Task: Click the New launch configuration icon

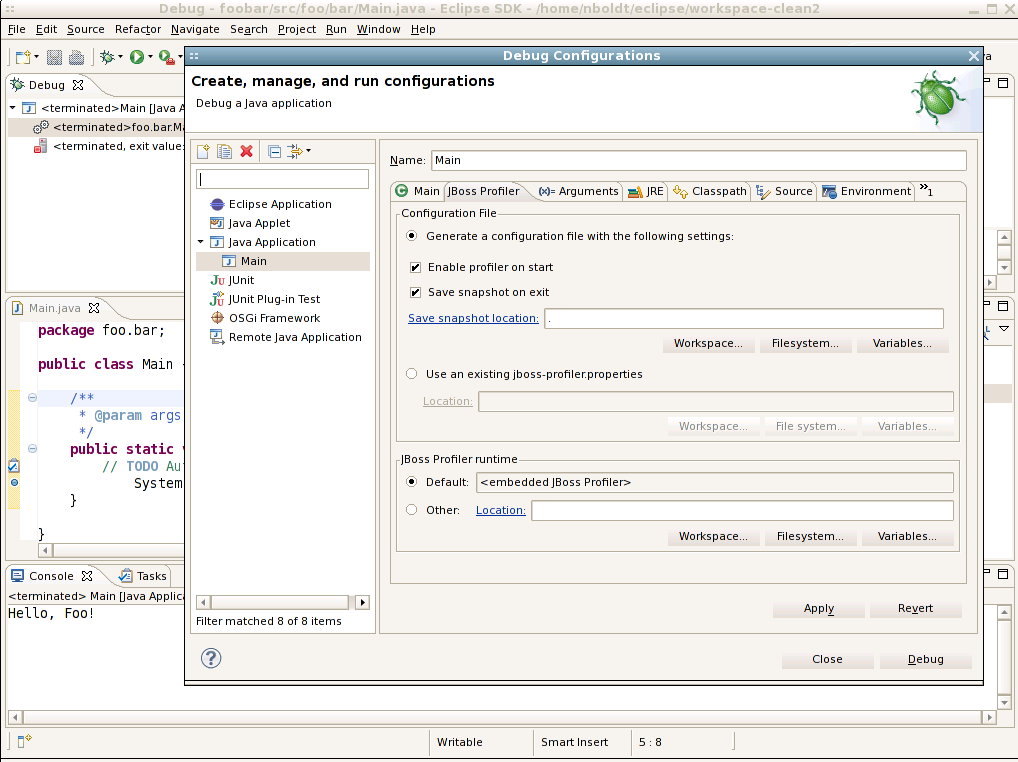Action: pyautogui.click(x=203, y=151)
